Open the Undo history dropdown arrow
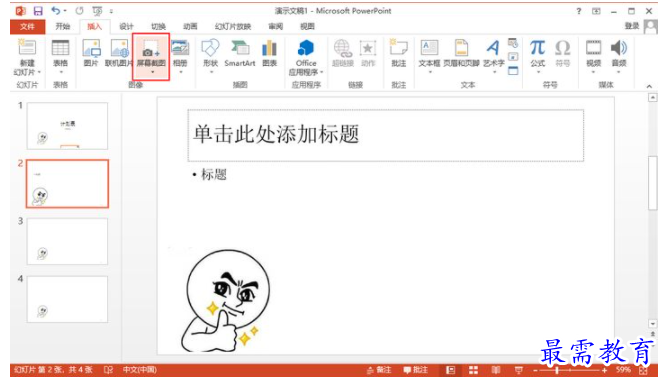The height and width of the screenshot is (383, 662). tap(65, 11)
